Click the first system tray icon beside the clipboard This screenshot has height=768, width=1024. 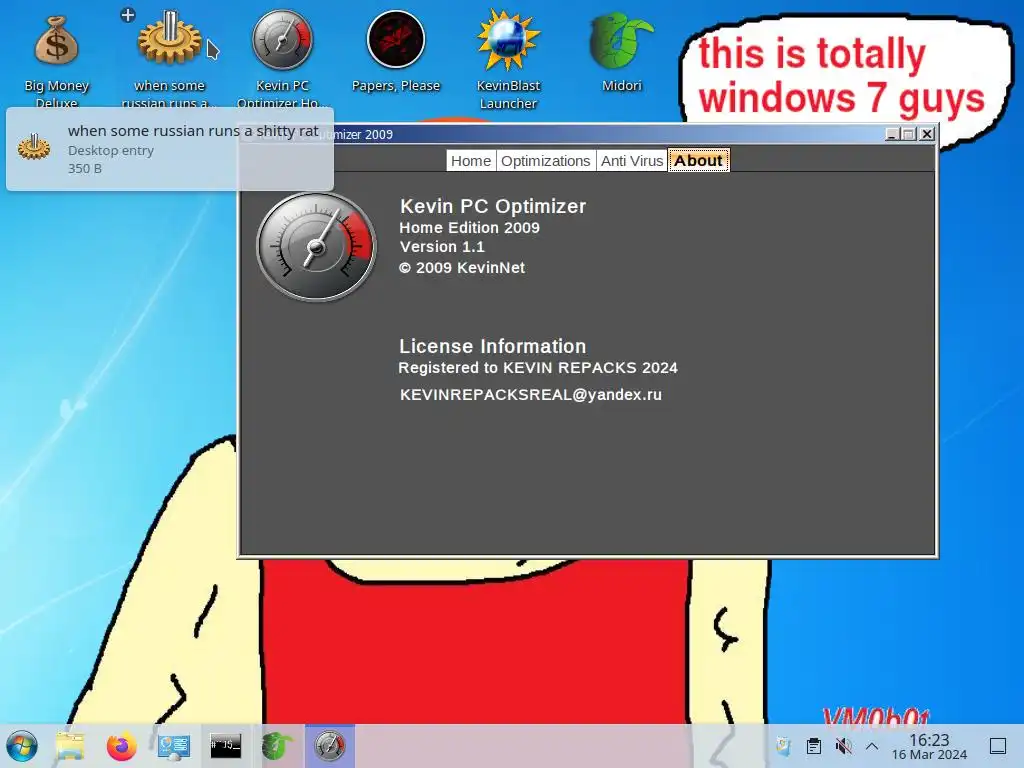click(x=783, y=746)
